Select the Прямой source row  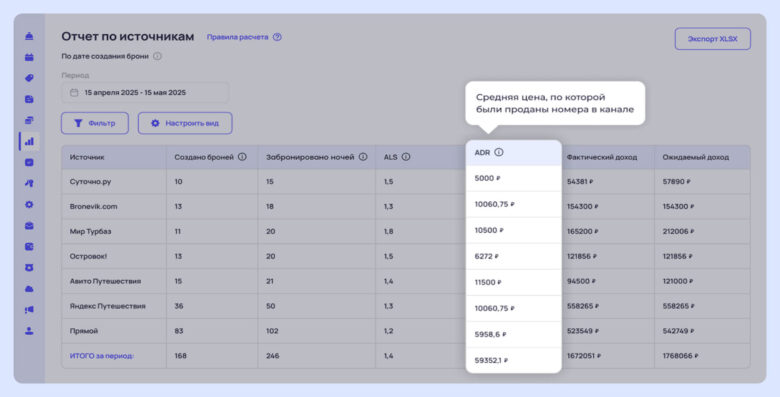[x=405, y=331]
